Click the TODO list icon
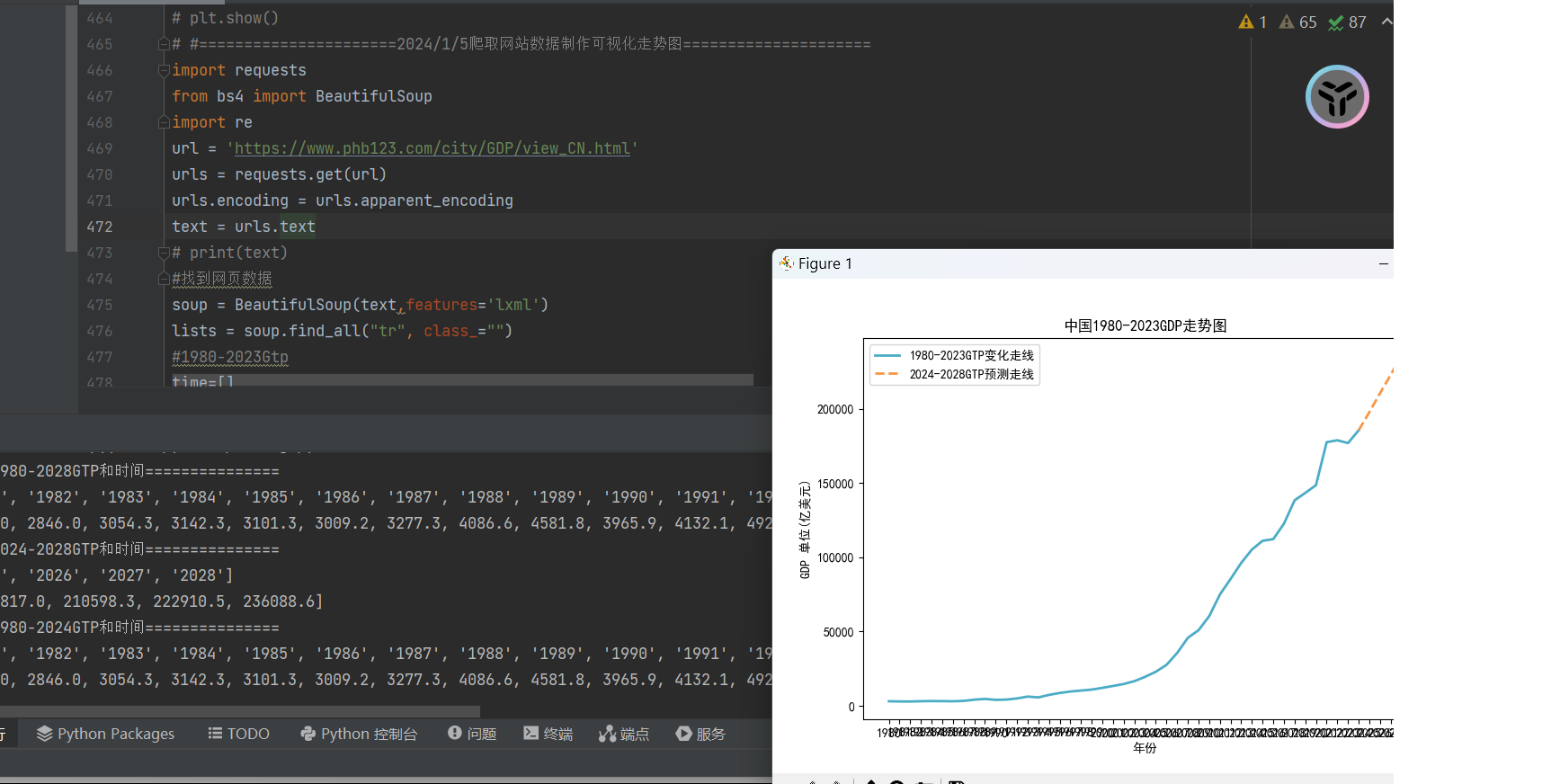This screenshot has width=1560, height=784. pyautogui.click(x=215, y=734)
